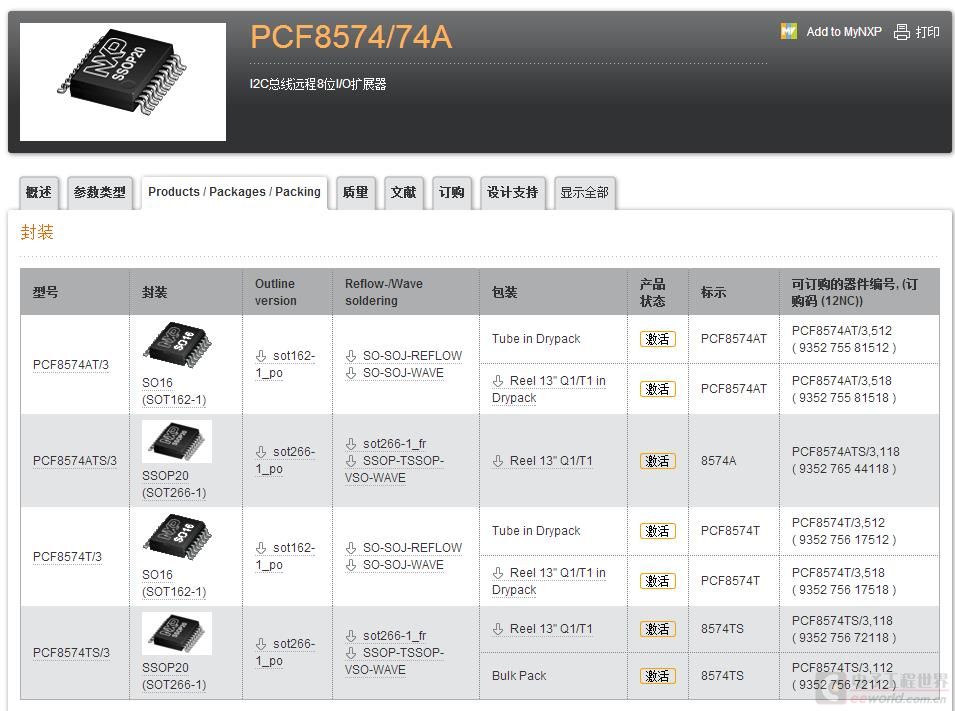955x711 pixels.
Task: Click 激活 status badge for PCF8574TS/3,112
Action: click(658, 676)
